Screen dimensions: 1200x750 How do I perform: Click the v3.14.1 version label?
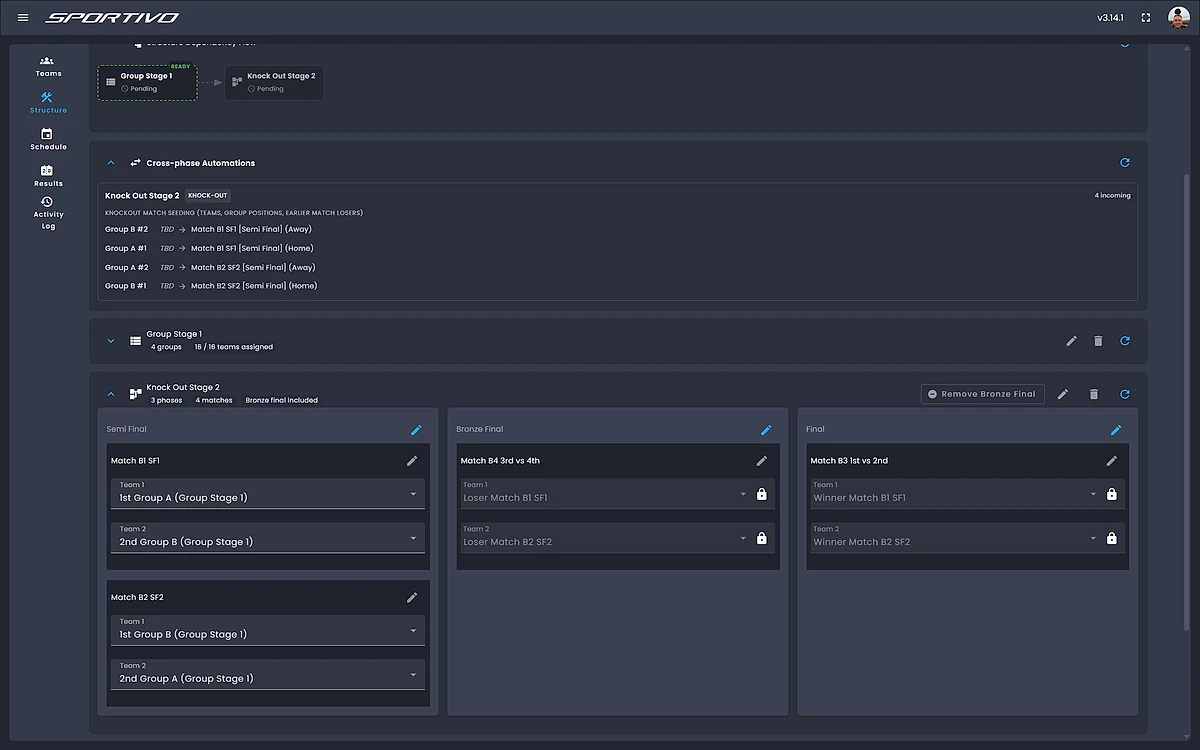click(1111, 18)
